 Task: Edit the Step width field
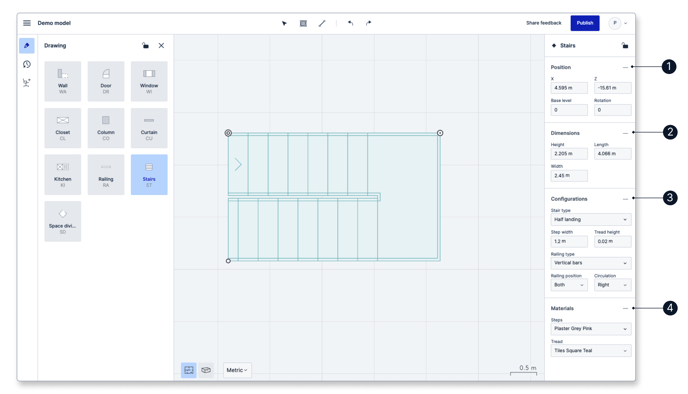[x=569, y=241]
